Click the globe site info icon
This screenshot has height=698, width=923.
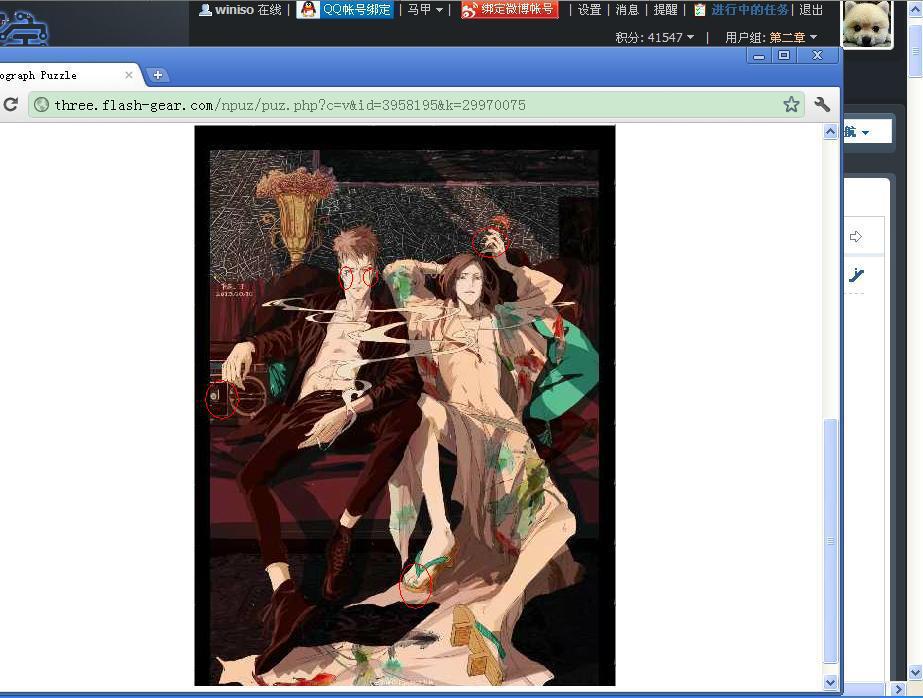point(41,105)
